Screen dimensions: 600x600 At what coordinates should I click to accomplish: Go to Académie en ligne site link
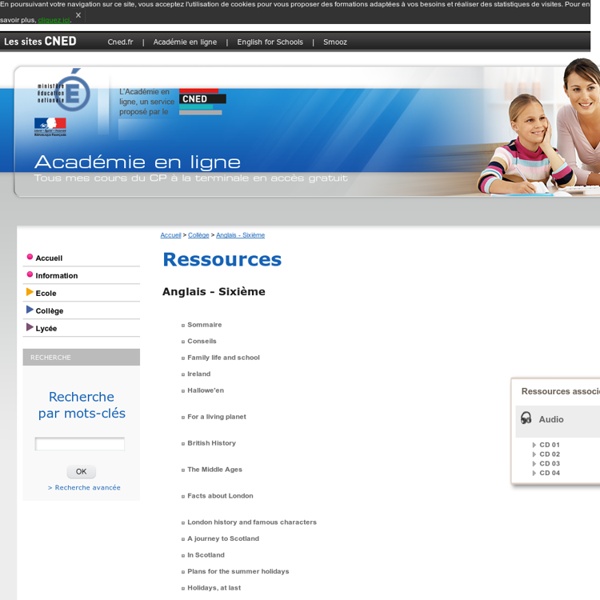183,42
